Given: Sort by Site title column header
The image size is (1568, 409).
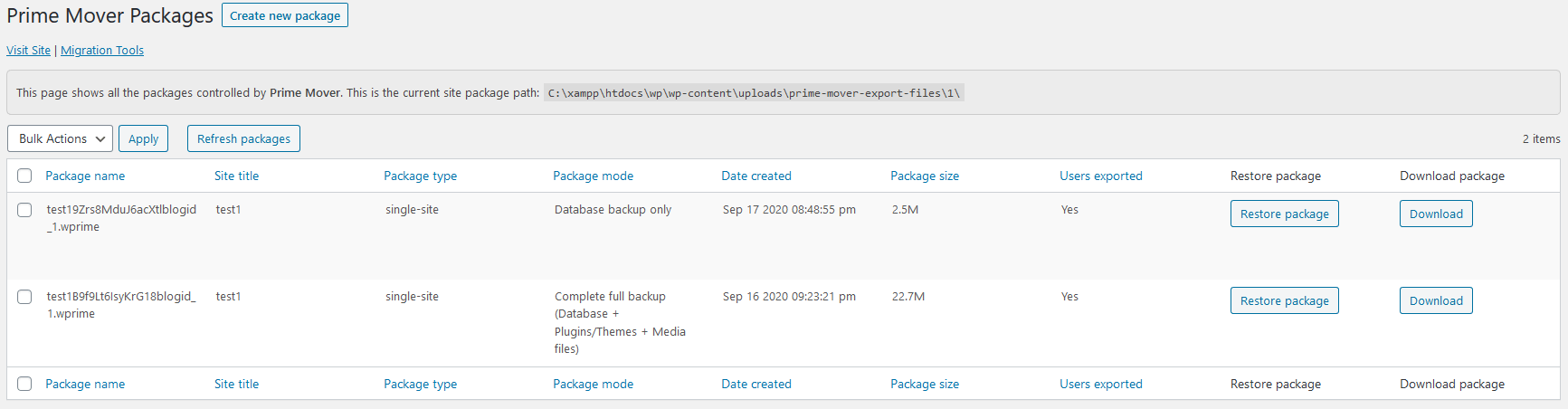Looking at the screenshot, I should [236, 176].
